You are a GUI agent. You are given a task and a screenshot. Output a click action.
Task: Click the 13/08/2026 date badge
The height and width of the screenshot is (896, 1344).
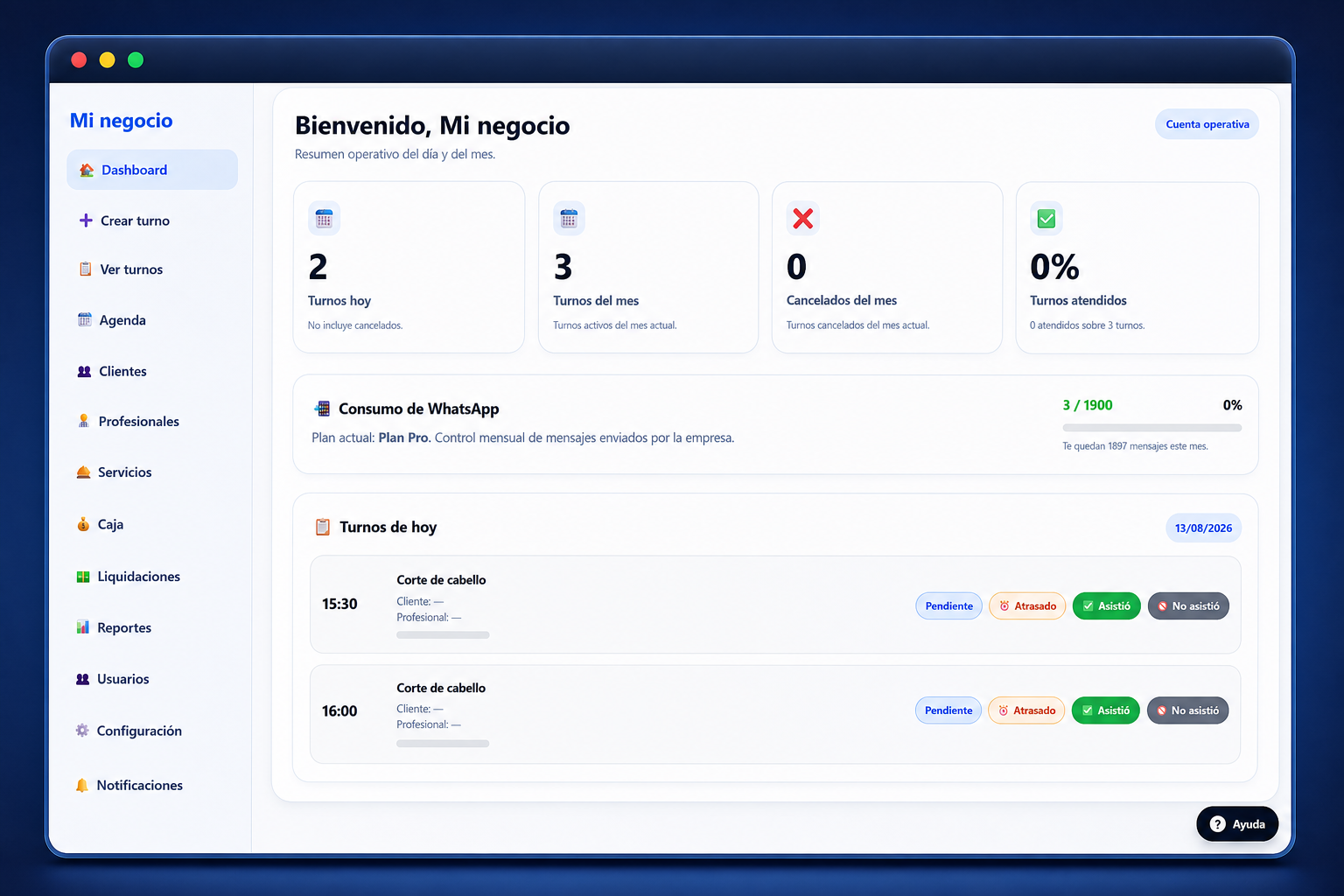pyautogui.click(x=1203, y=528)
